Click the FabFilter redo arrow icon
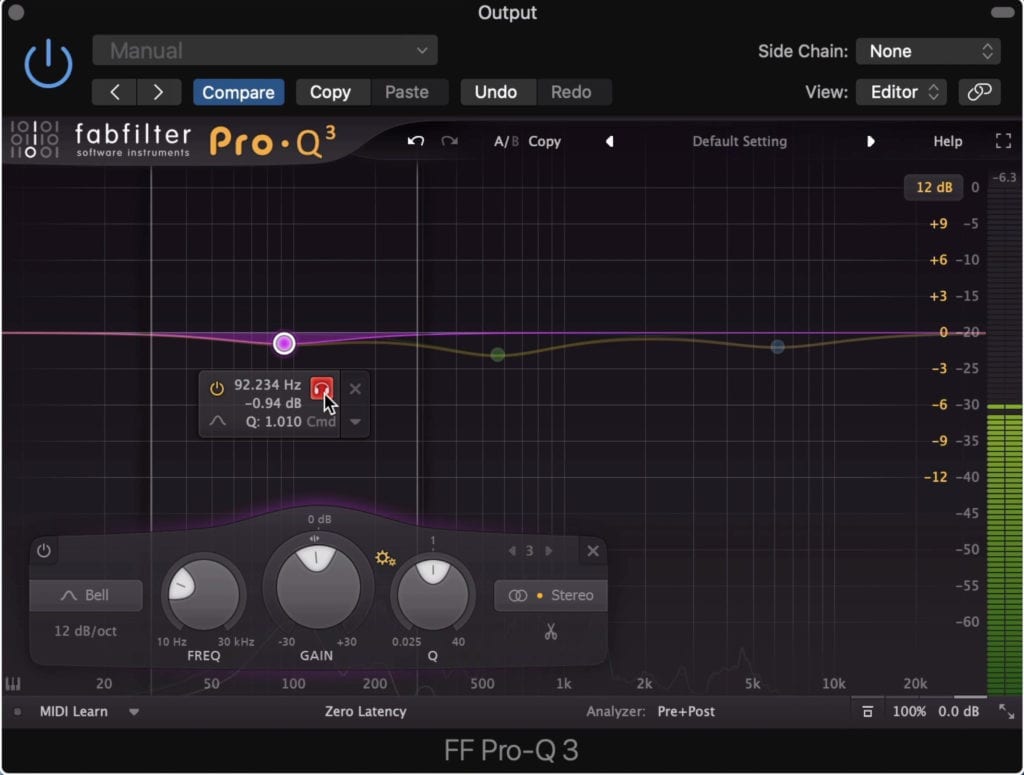This screenshot has height=775, width=1024. point(449,141)
